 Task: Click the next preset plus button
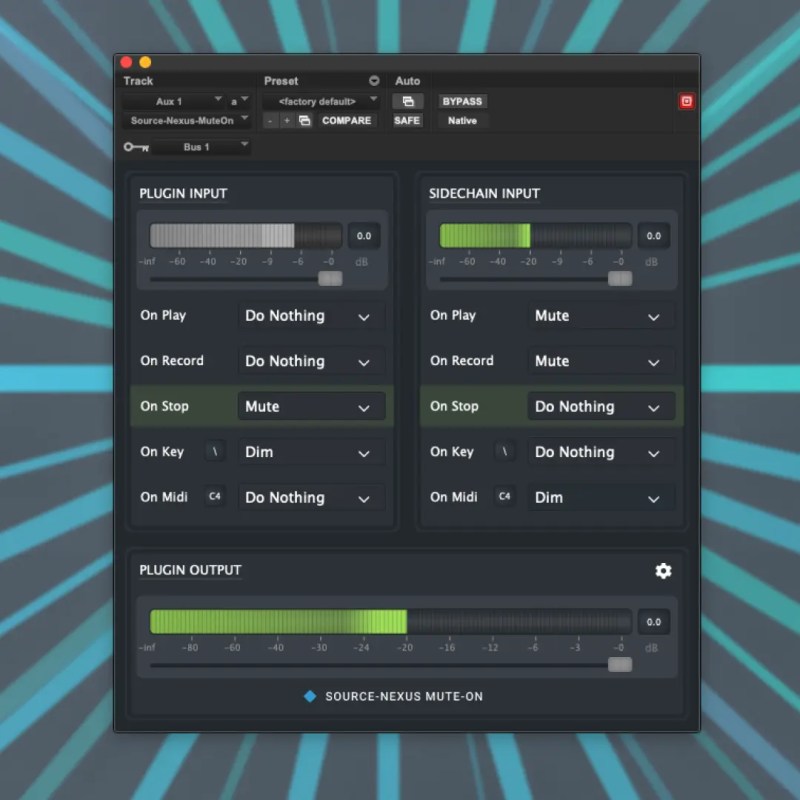pos(287,120)
